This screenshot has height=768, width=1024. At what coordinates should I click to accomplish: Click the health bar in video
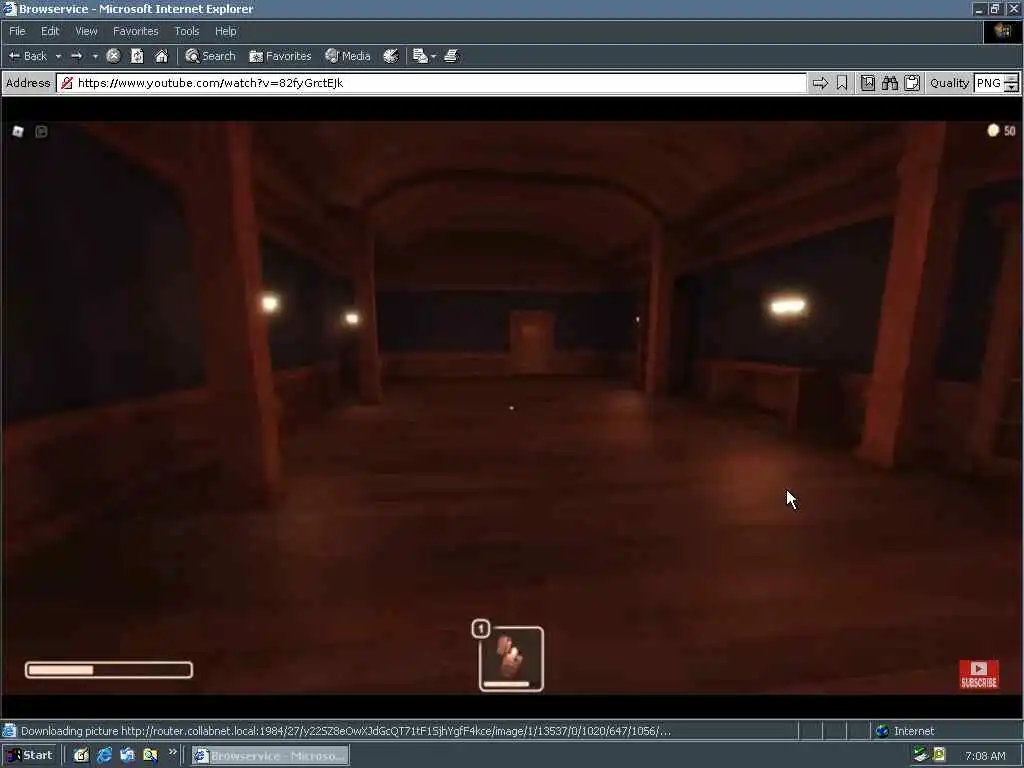pyautogui.click(x=109, y=670)
